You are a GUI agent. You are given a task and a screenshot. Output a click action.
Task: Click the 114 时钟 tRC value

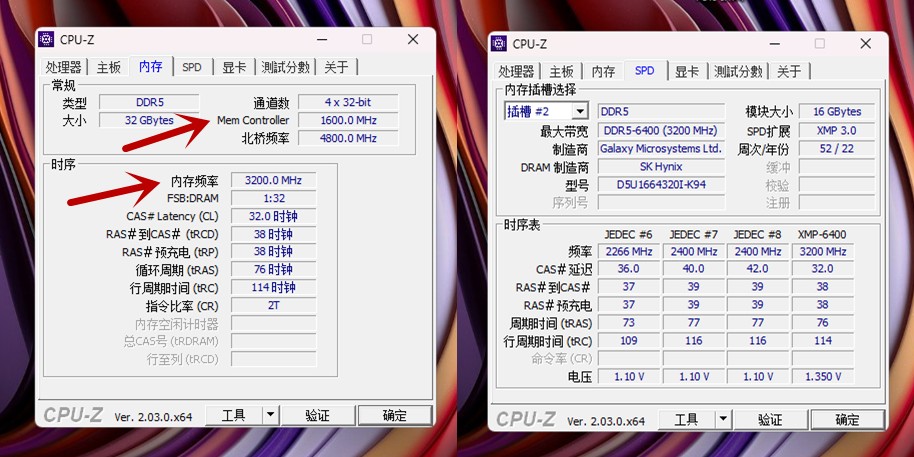(x=273, y=287)
